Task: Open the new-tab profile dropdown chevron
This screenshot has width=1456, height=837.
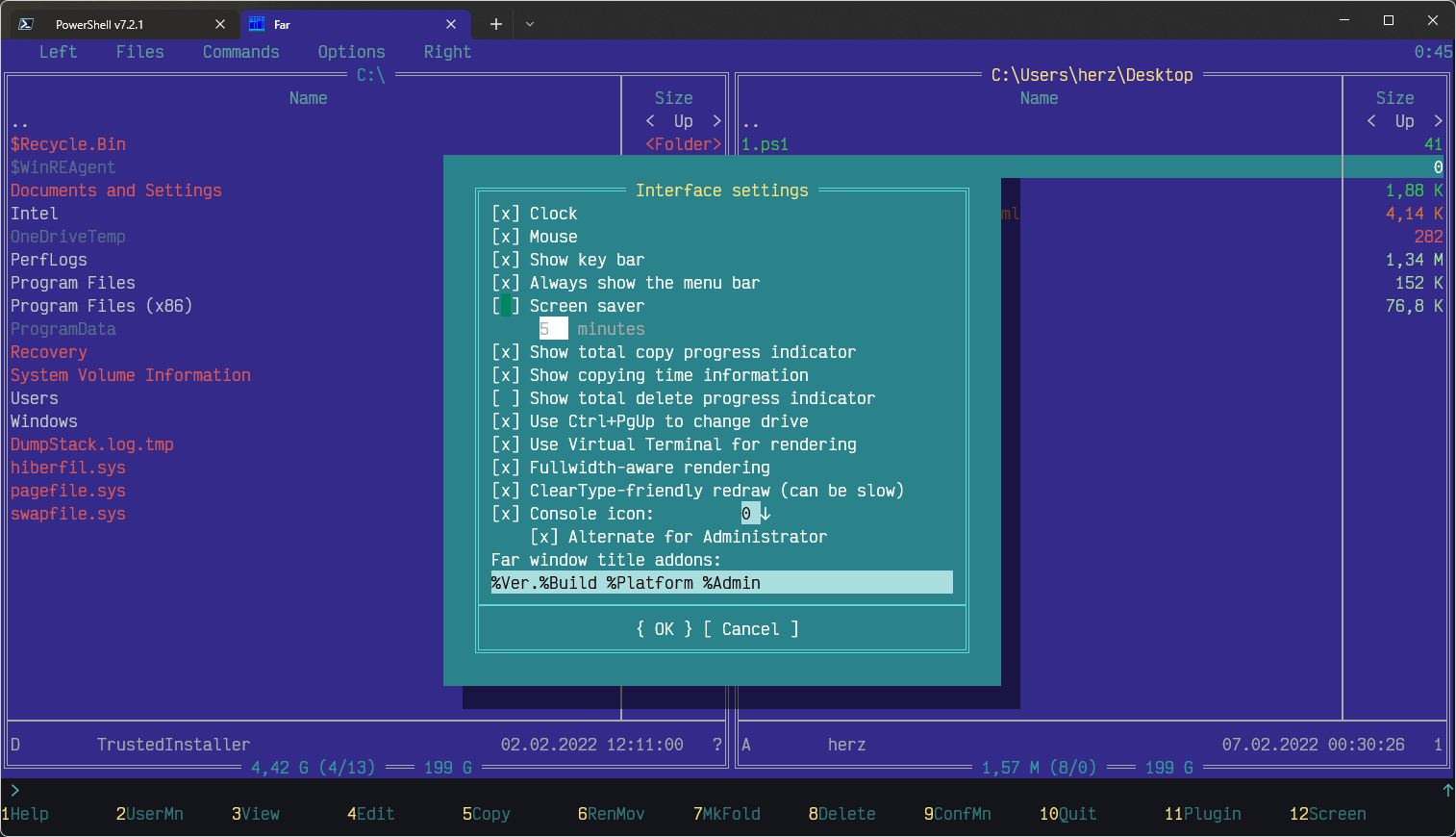Action: pyautogui.click(x=530, y=24)
